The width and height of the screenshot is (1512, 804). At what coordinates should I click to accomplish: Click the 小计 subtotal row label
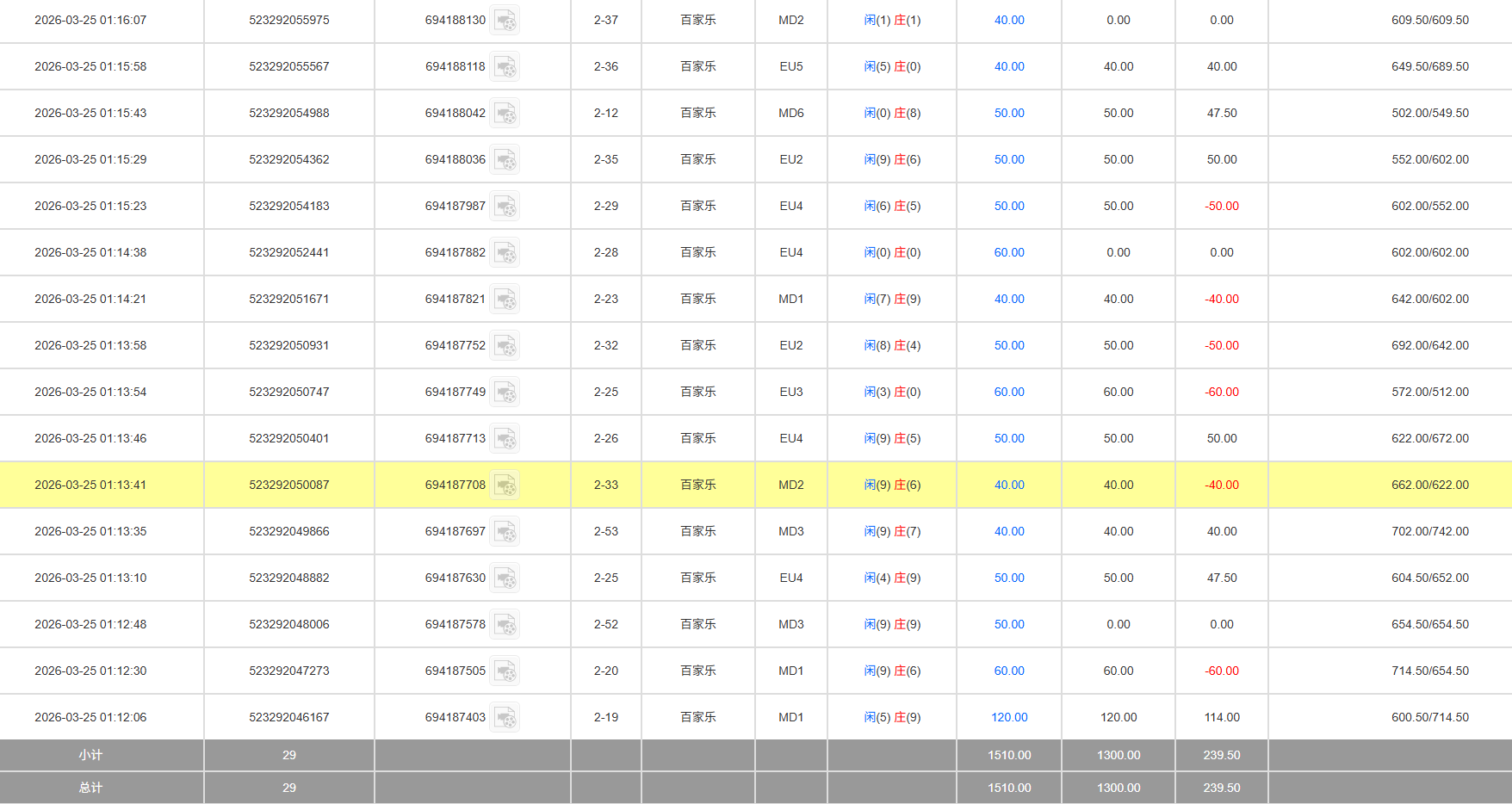[90, 755]
